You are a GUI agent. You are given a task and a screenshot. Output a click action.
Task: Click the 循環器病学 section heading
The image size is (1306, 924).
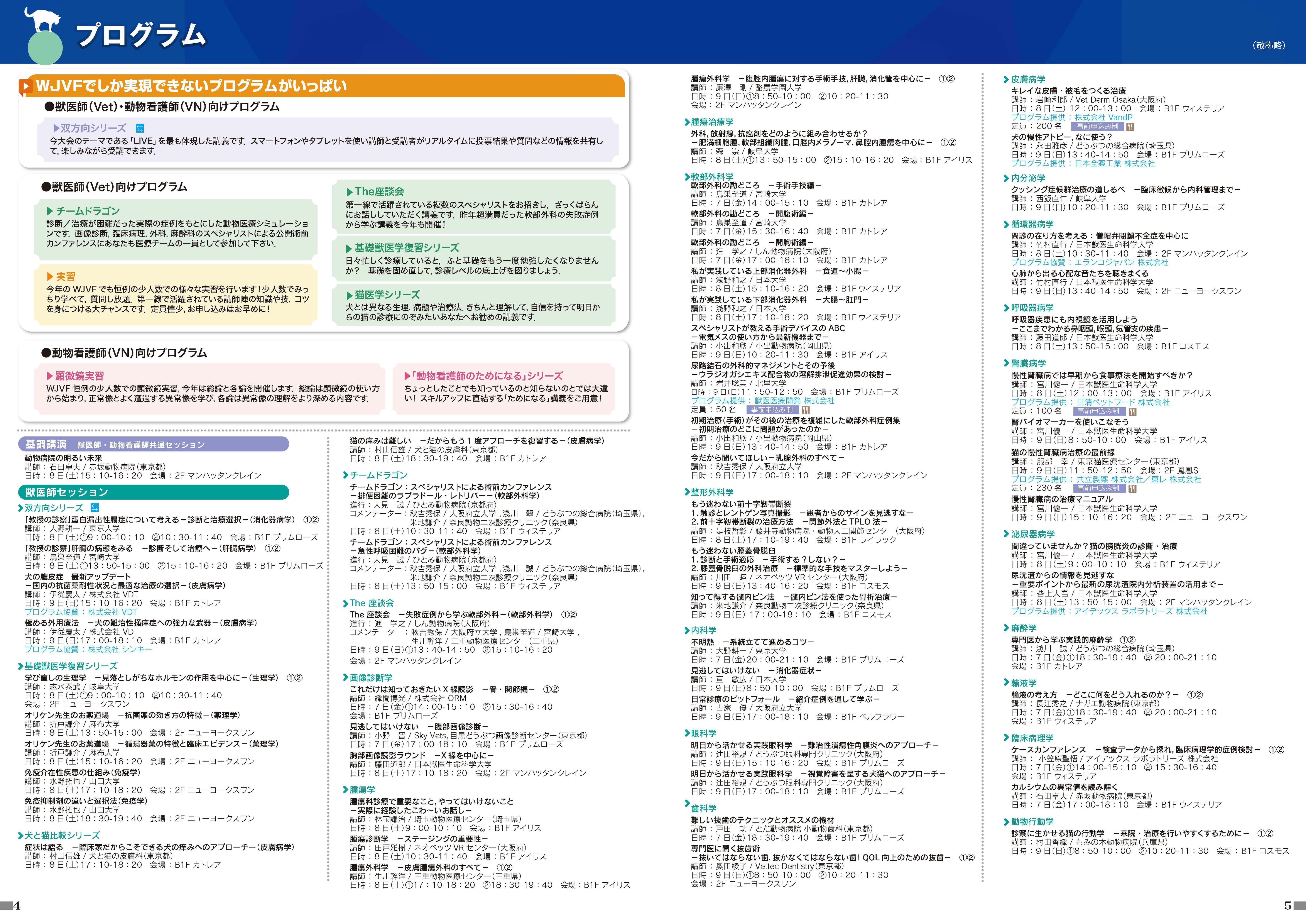[x=1032, y=224]
